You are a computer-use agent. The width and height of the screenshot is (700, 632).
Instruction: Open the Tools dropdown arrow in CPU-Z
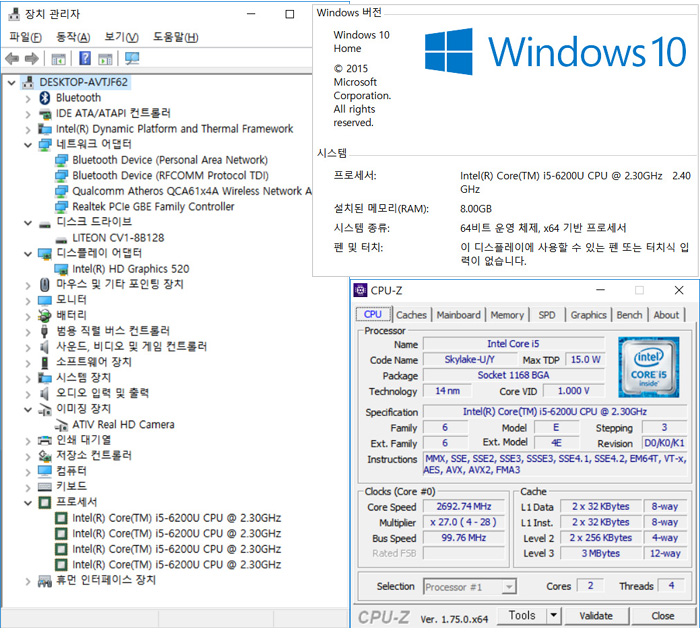[554, 615]
